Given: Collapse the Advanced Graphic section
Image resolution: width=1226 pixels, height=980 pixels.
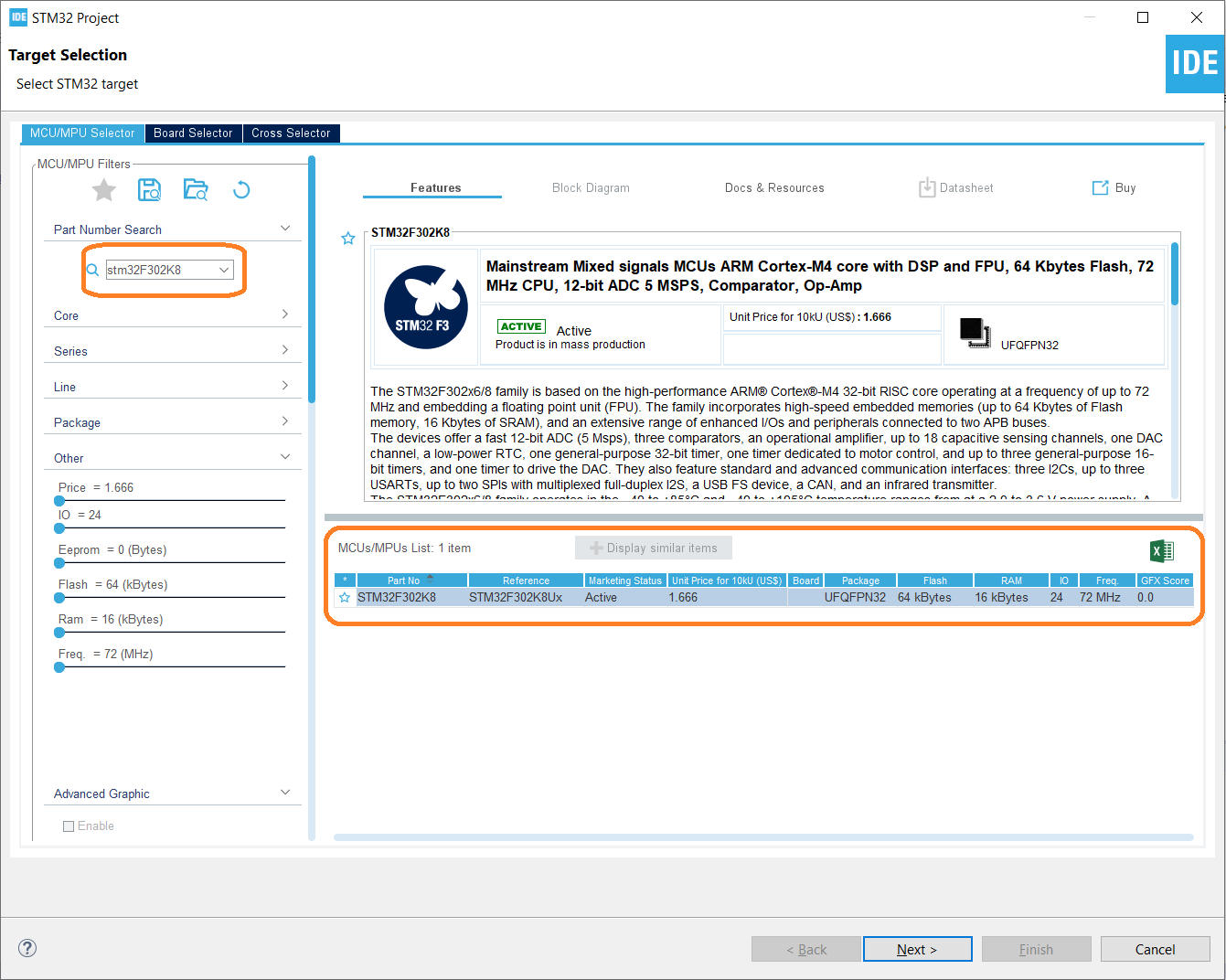Looking at the screenshot, I should coord(285,793).
